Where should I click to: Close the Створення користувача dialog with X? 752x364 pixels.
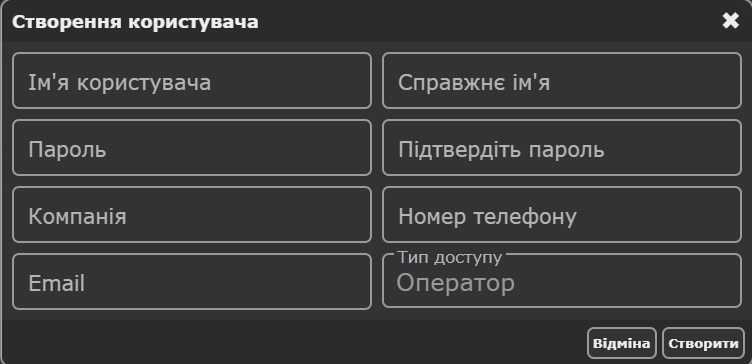coord(730,21)
